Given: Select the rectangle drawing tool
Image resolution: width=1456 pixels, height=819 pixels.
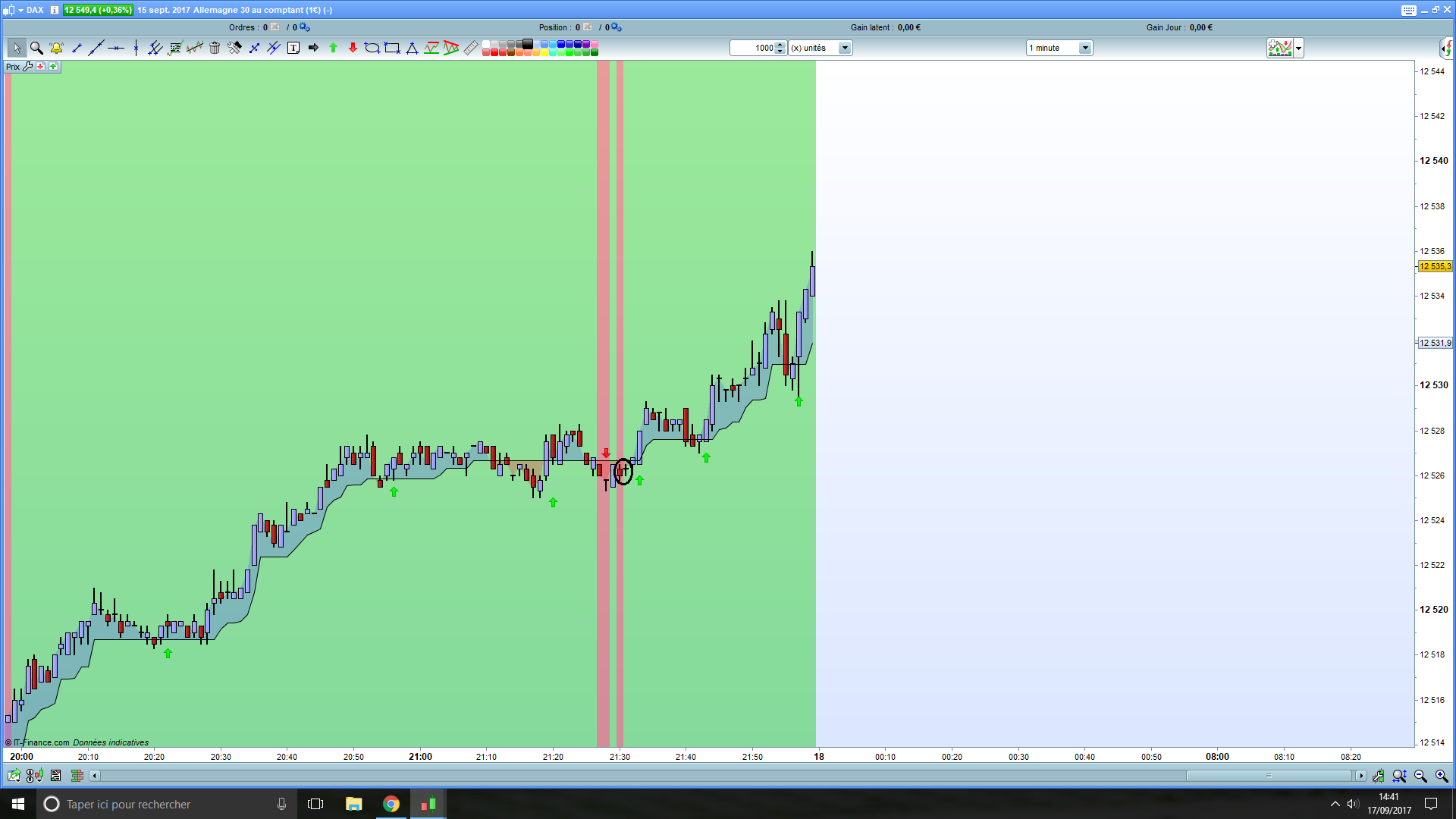Looking at the screenshot, I should pos(392,48).
